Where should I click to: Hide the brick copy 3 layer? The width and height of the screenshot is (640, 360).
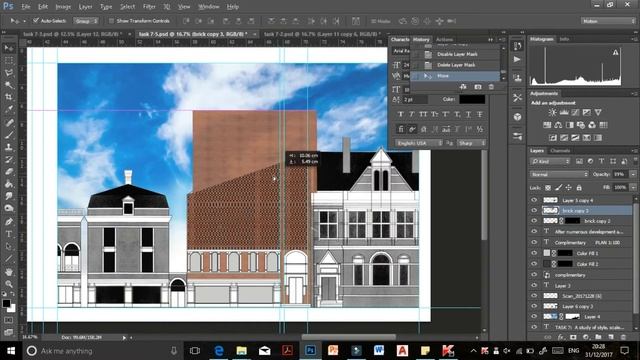pos(534,210)
